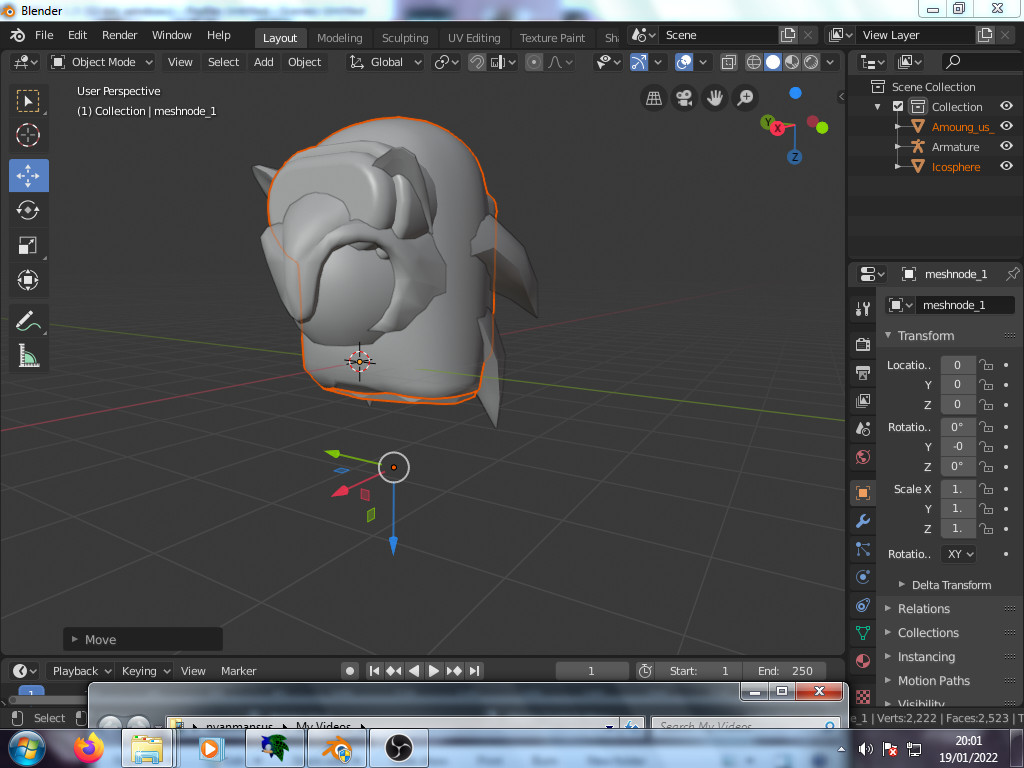Screen dimensions: 1024x768
Task: Hide the Icosphere in the outliner
Action: [1006, 166]
